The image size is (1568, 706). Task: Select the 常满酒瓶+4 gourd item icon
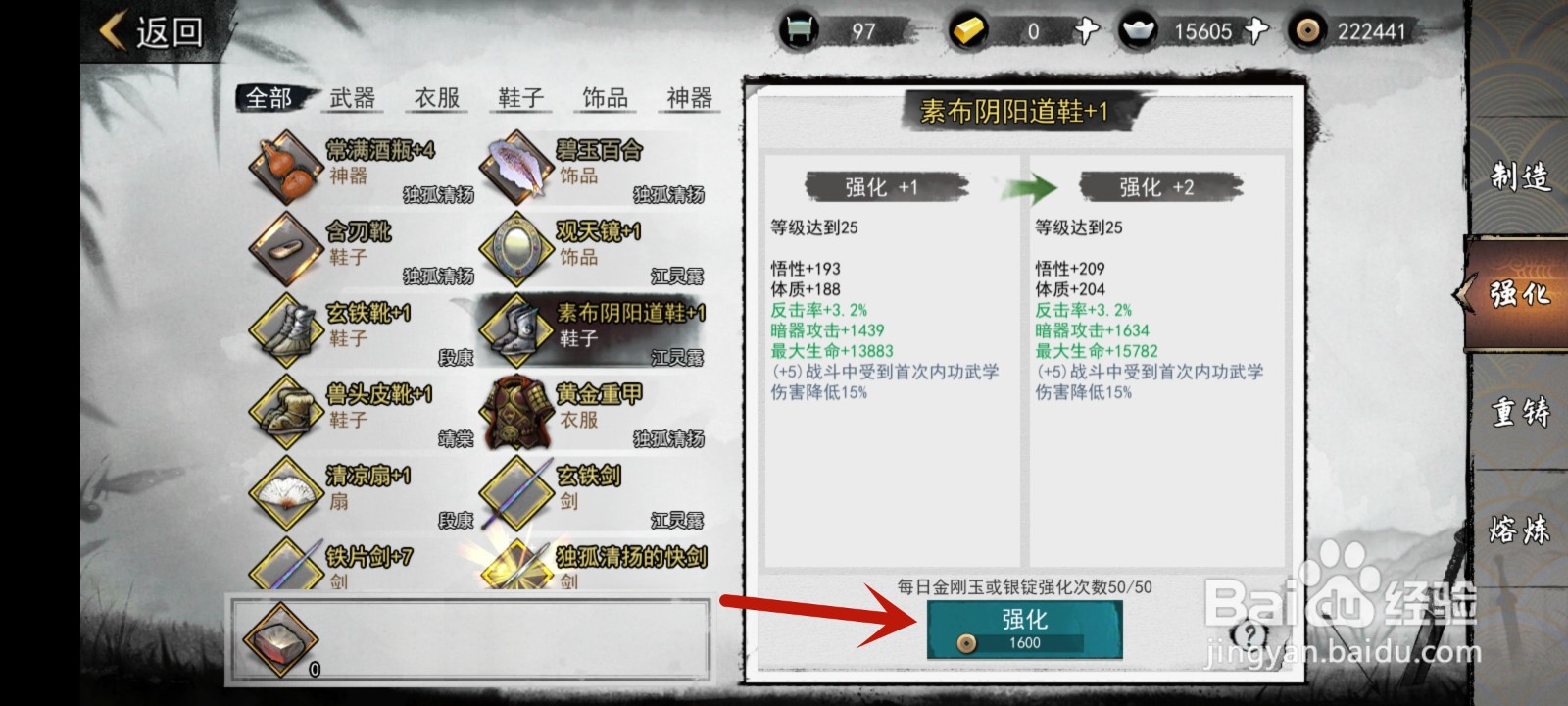(x=285, y=167)
